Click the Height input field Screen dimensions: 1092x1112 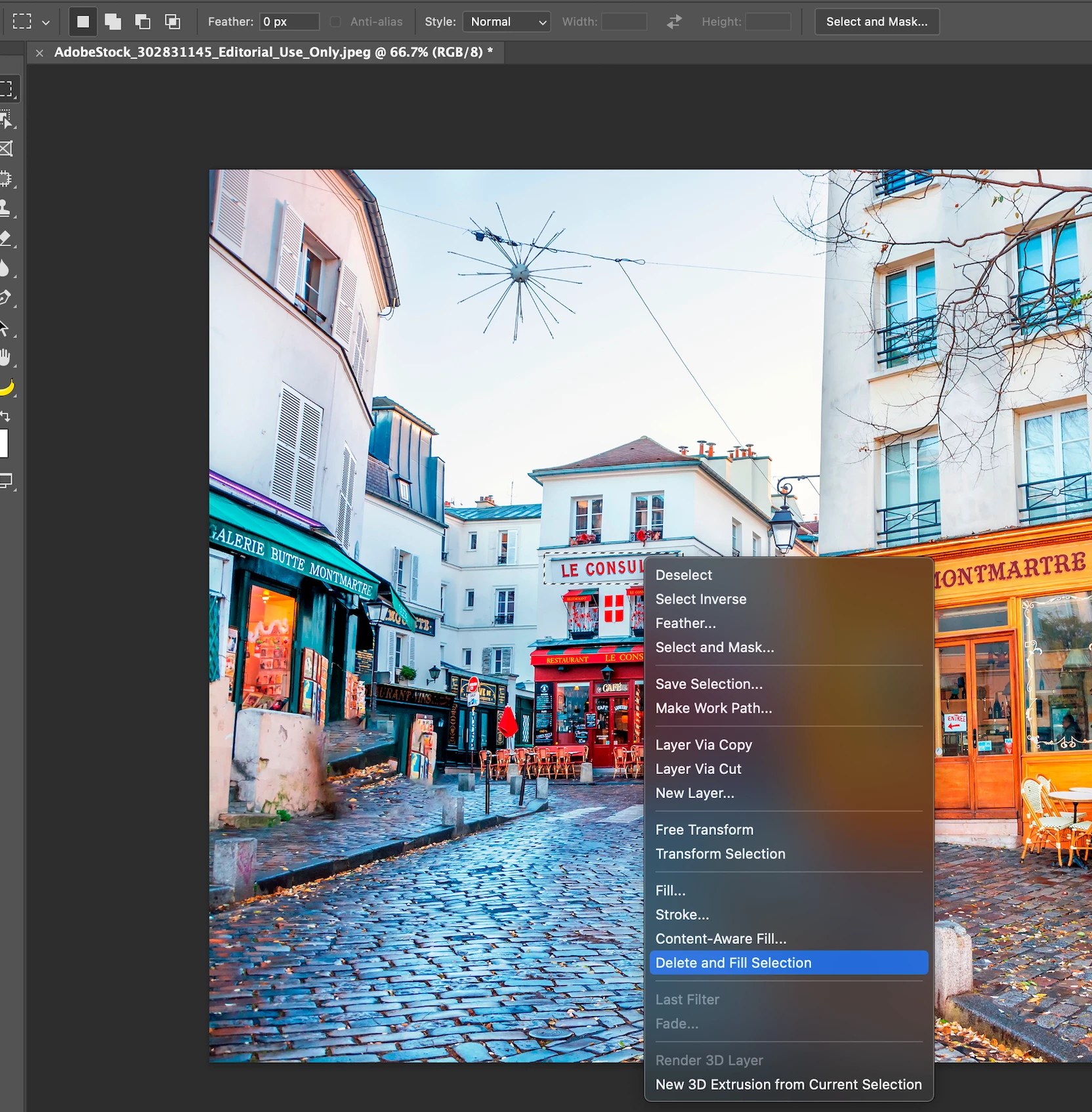(x=768, y=22)
